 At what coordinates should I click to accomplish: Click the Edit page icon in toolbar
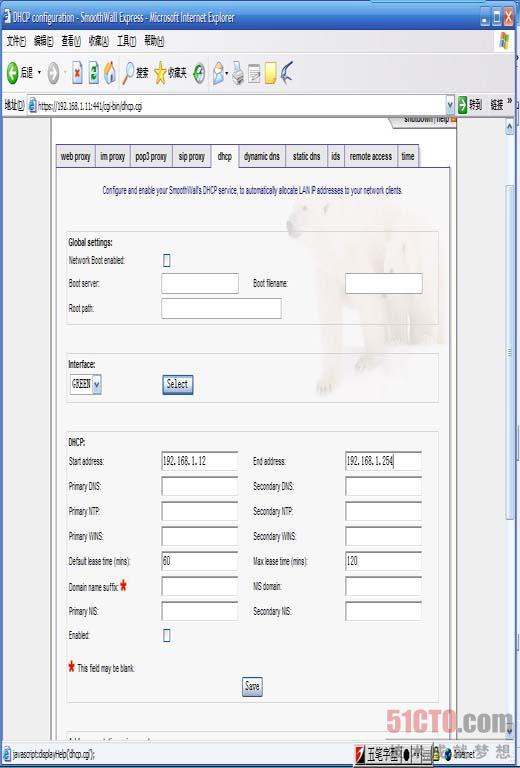click(254, 73)
